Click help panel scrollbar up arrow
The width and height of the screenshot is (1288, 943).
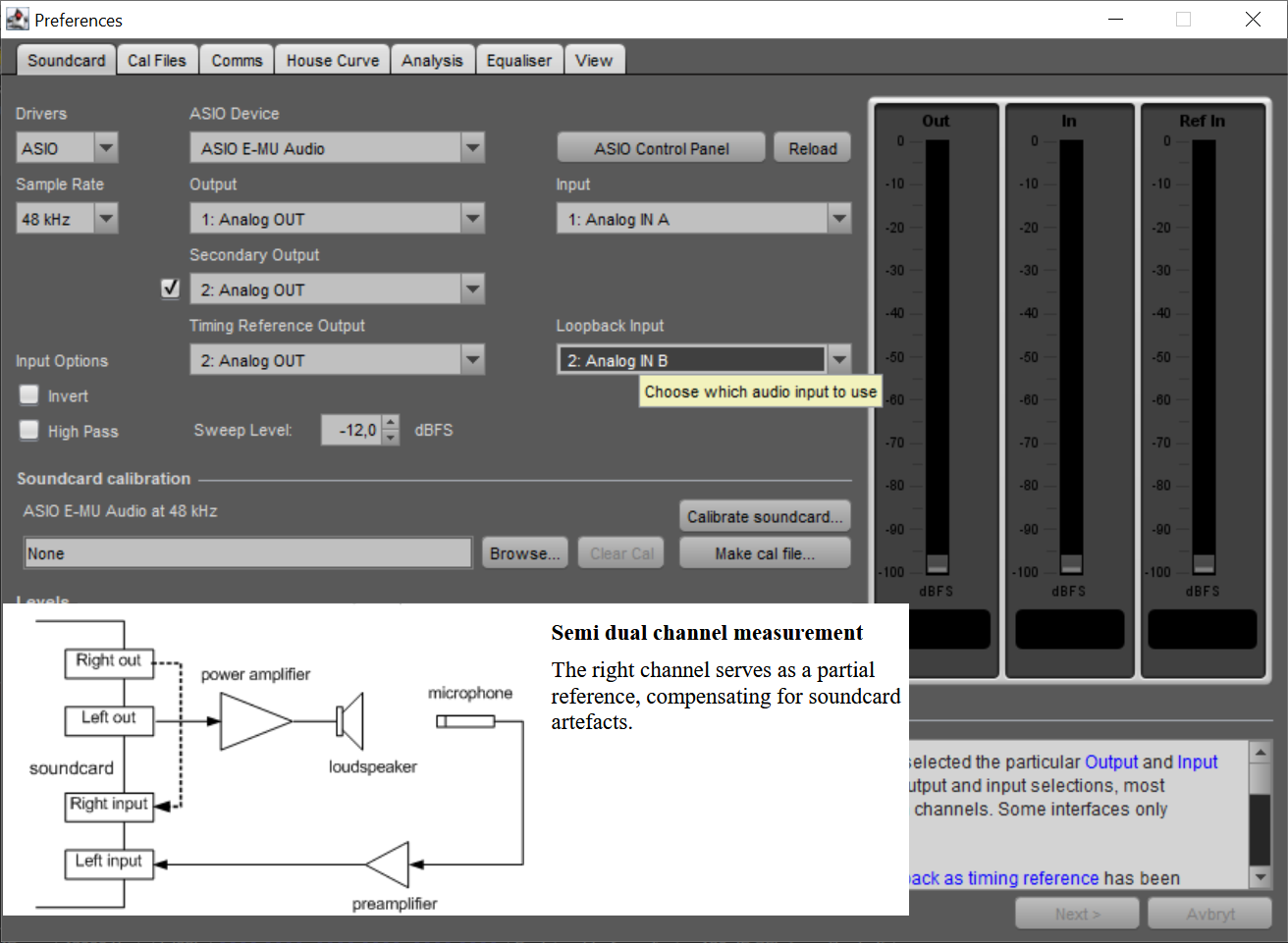pyautogui.click(x=1261, y=753)
